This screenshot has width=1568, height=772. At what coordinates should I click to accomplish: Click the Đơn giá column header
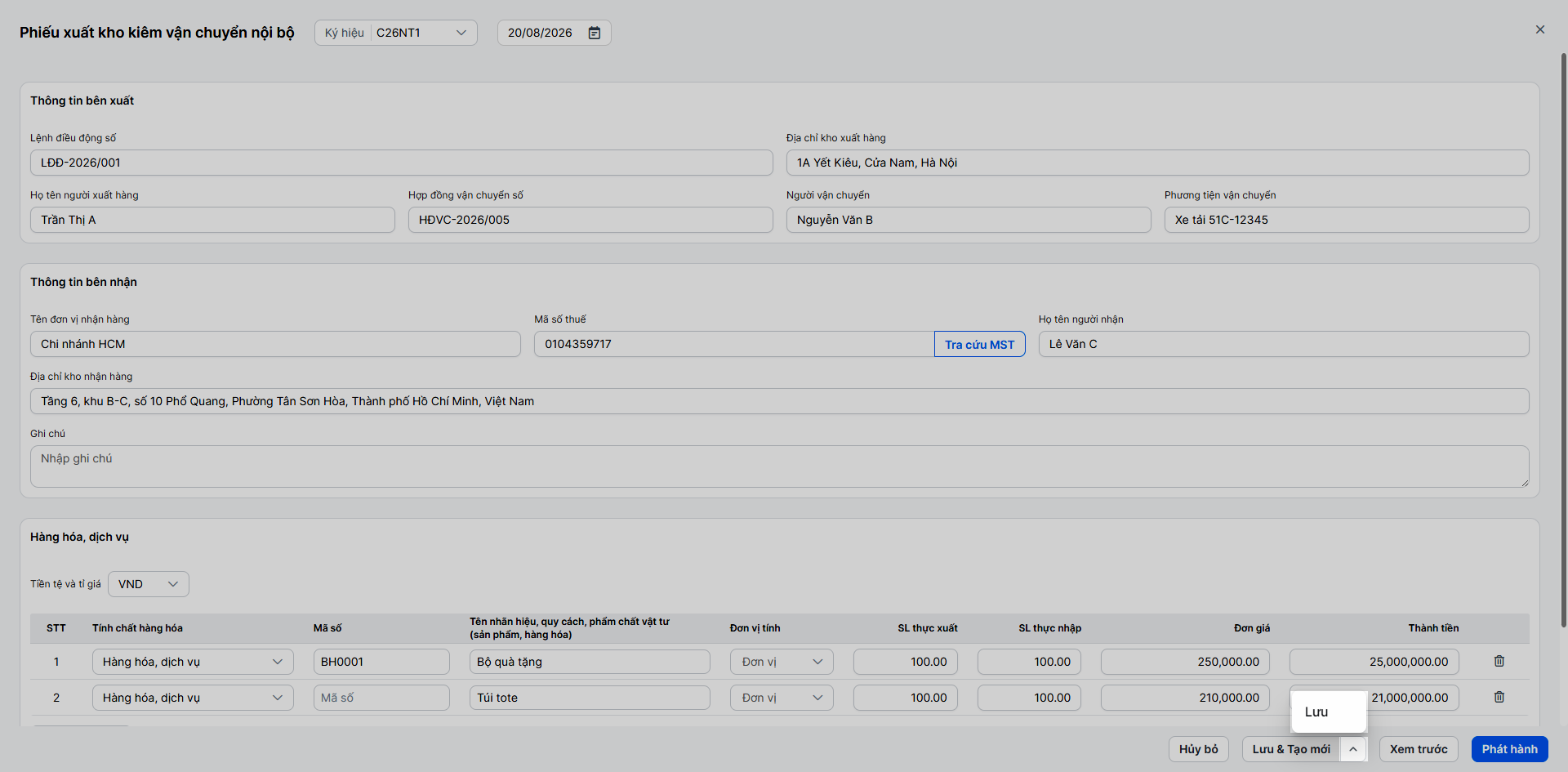pyautogui.click(x=1252, y=628)
